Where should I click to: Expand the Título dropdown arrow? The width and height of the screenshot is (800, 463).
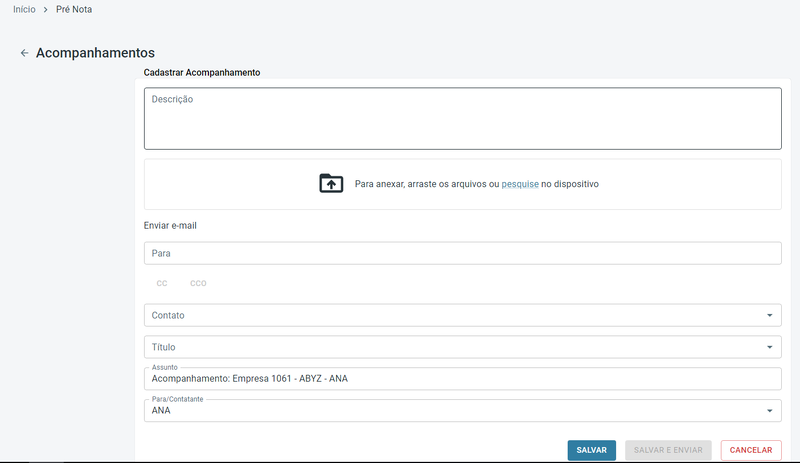[769, 347]
